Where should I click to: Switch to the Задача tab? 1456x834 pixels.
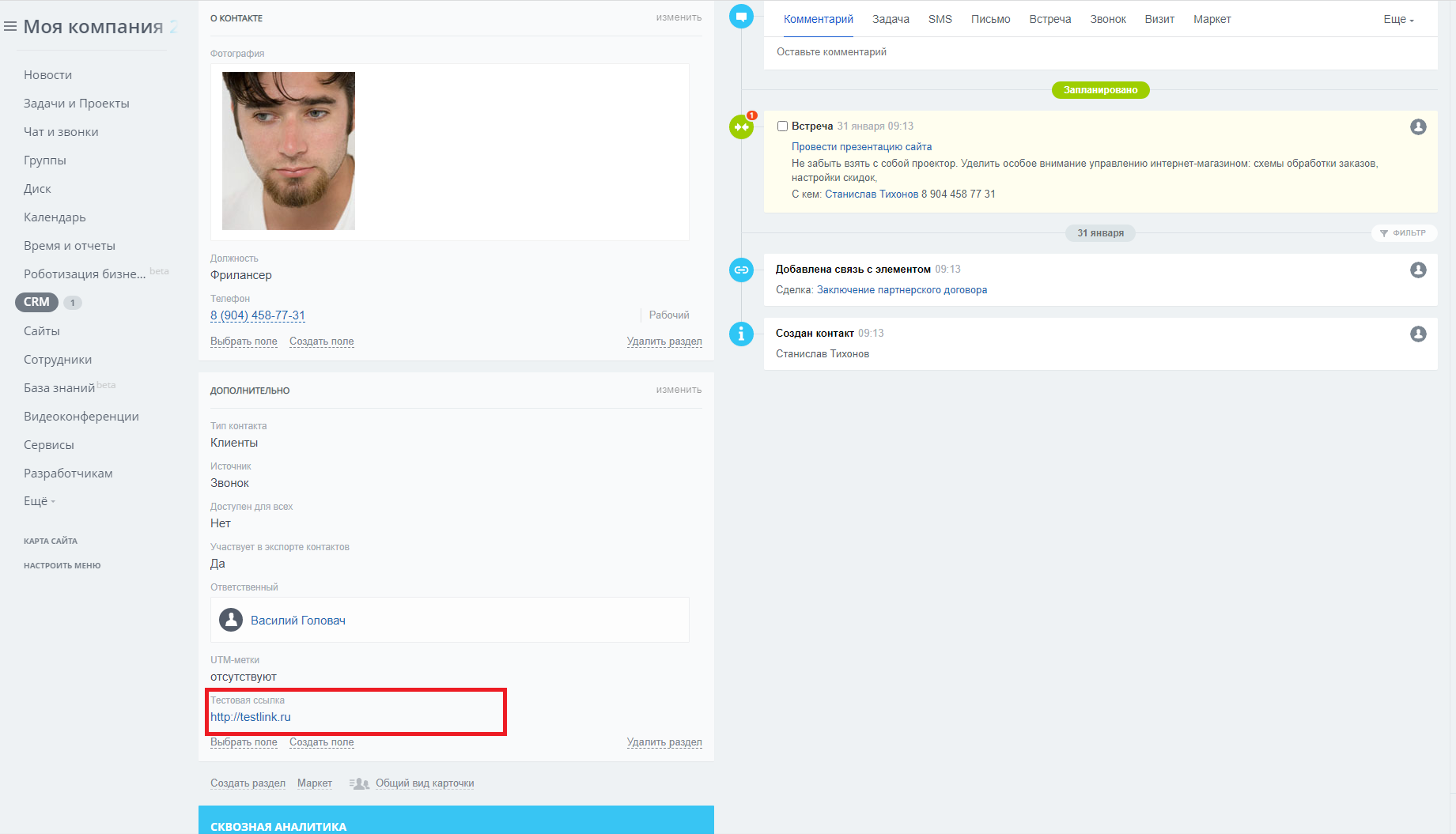891,19
